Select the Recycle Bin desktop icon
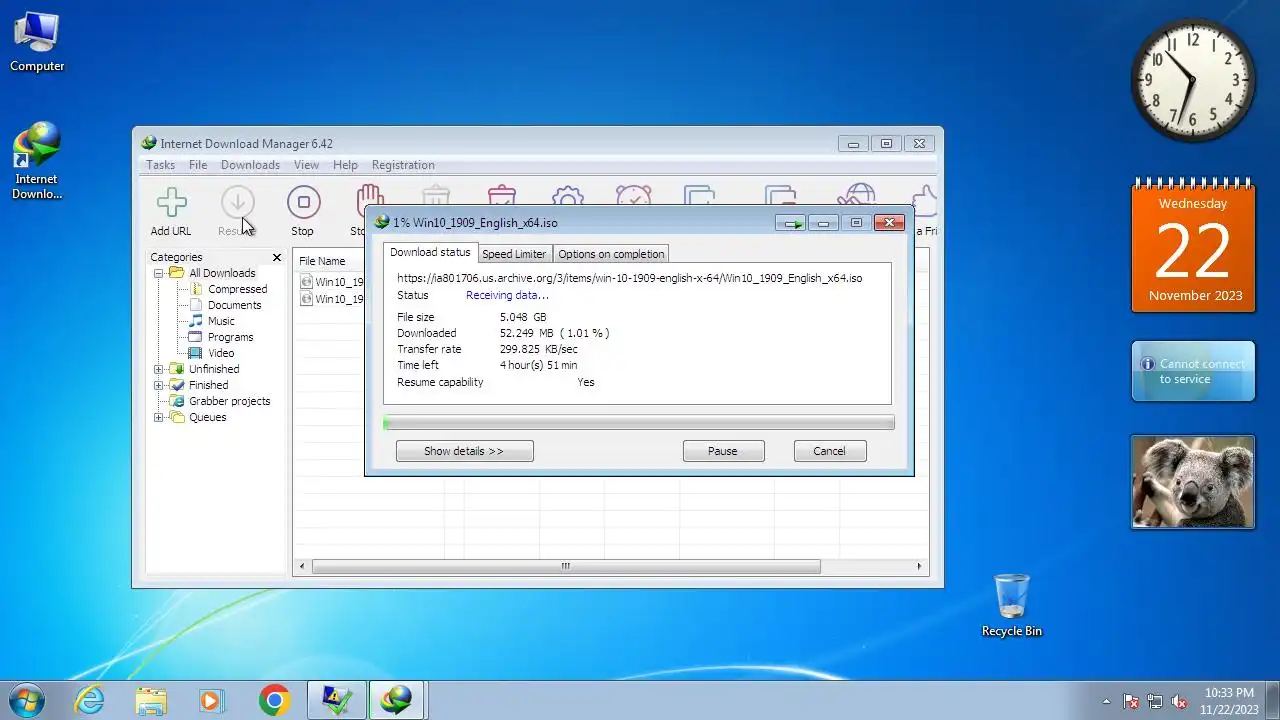 [x=1012, y=605]
